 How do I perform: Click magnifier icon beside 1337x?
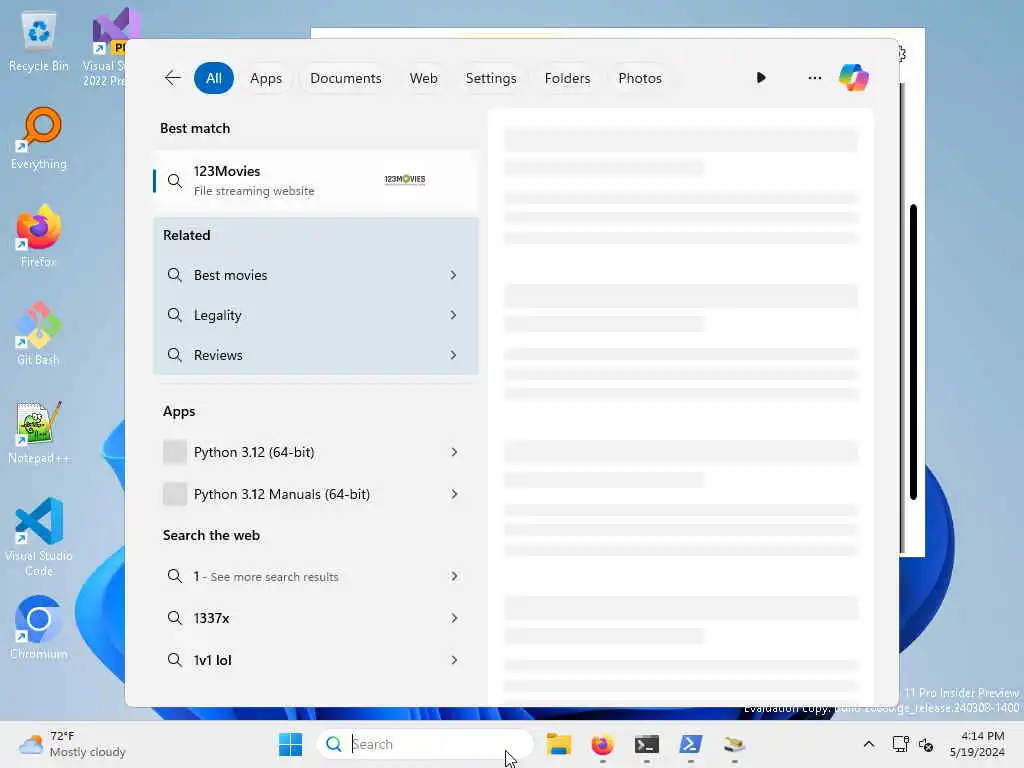click(174, 618)
